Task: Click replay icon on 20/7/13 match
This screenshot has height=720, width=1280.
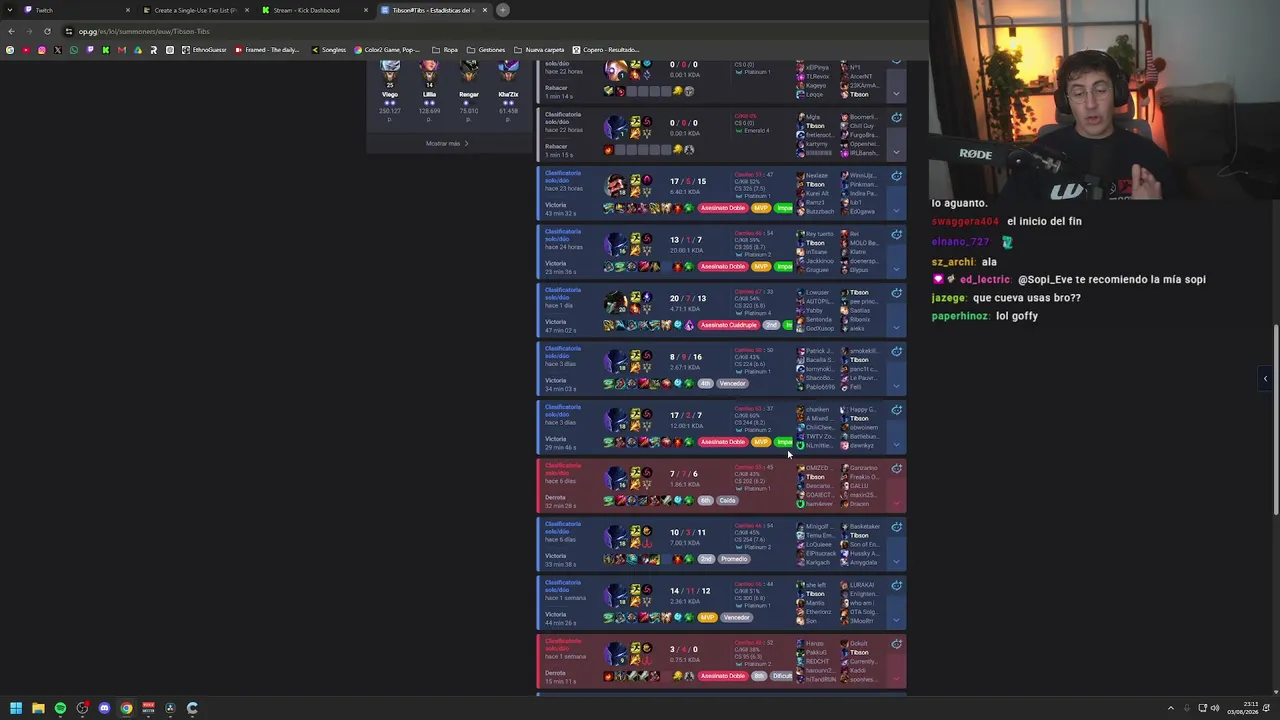Action: click(897, 293)
